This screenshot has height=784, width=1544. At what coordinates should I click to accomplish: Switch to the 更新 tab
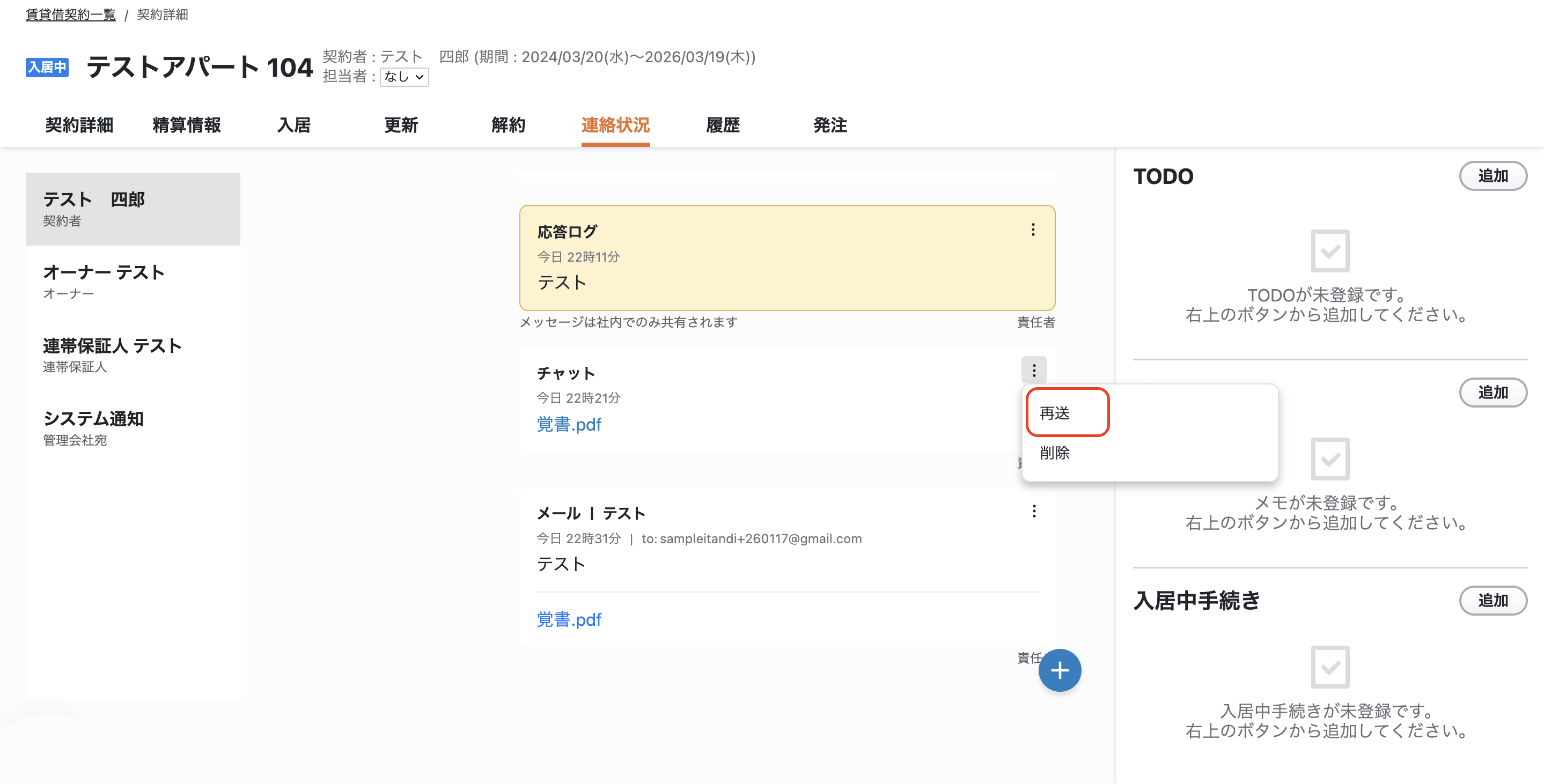click(401, 125)
